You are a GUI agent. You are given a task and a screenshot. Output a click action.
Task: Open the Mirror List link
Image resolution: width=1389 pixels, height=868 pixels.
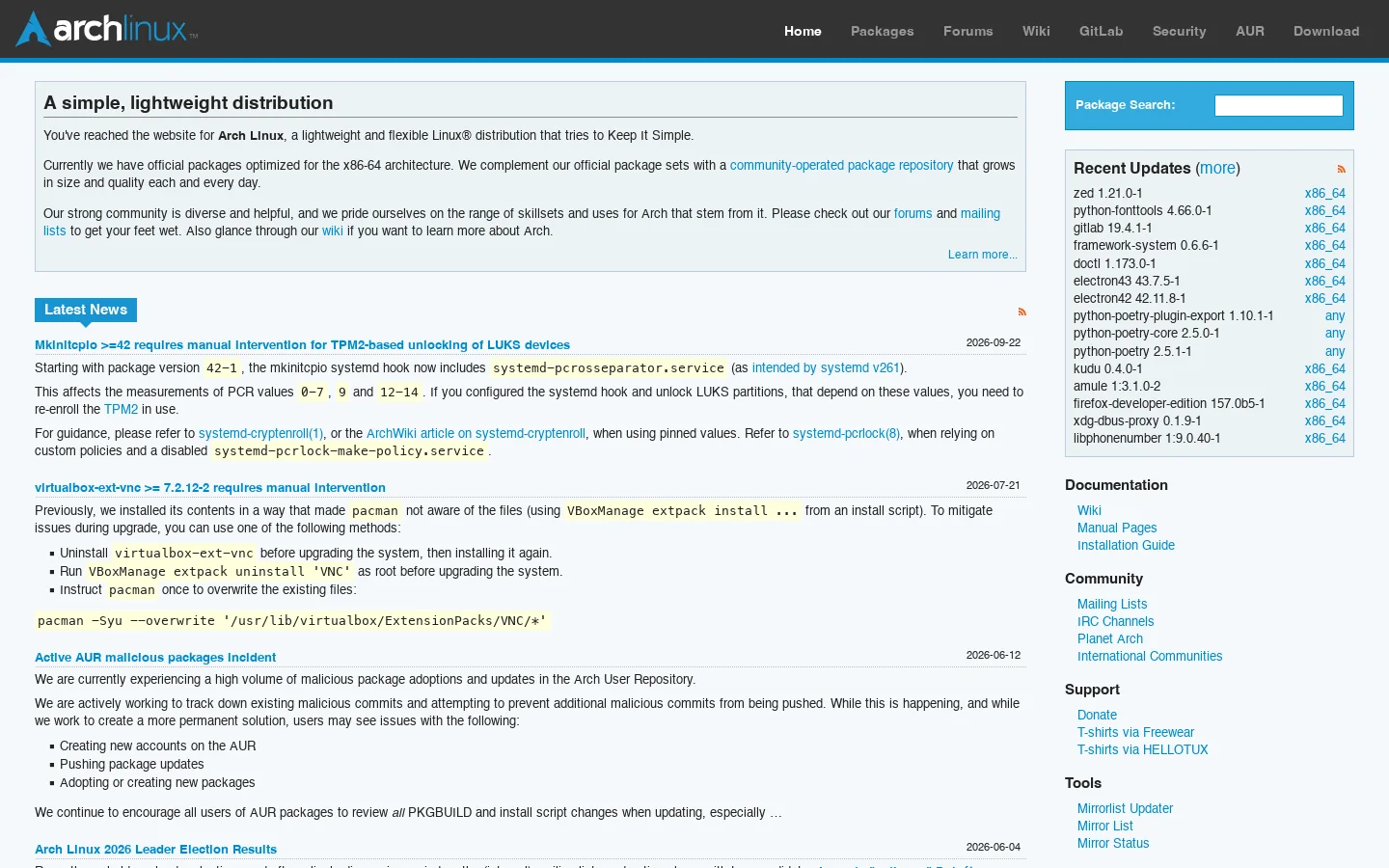click(1105, 826)
